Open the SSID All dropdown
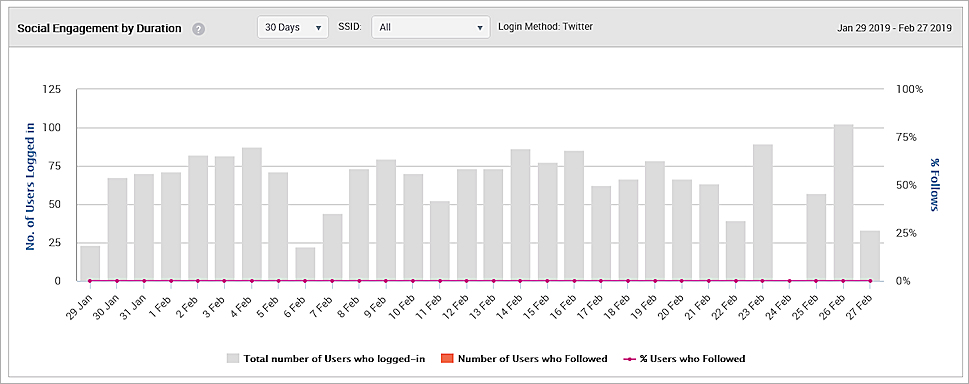The width and height of the screenshot is (969, 384). tap(431, 28)
